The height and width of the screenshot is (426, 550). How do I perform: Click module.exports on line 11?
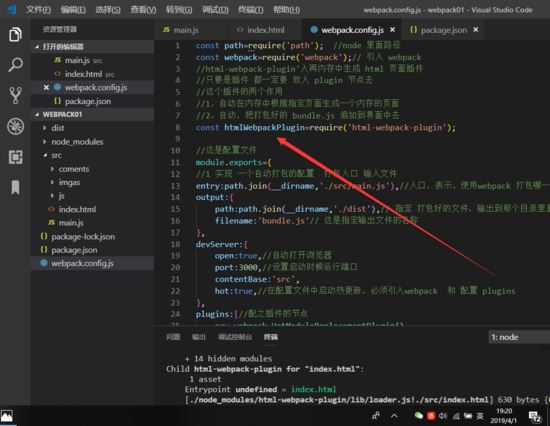pyautogui.click(x=229, y=162)
